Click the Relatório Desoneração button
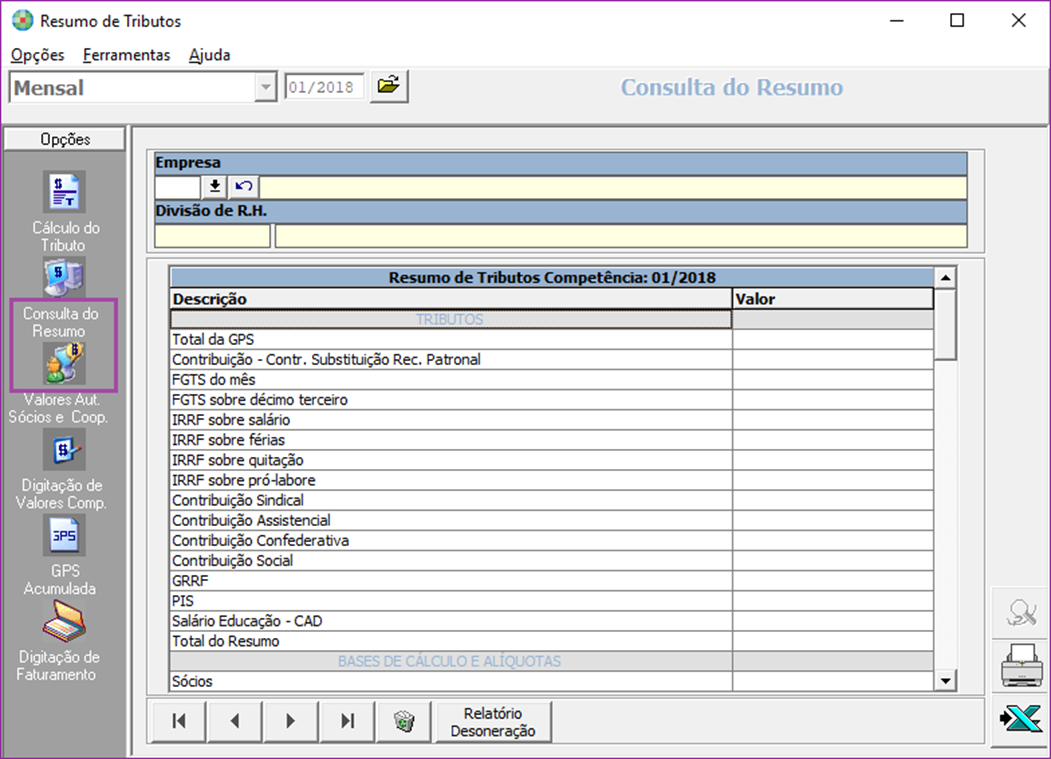Image resolution: width=1051 pixels, height=759 pixels. point(493,721)
